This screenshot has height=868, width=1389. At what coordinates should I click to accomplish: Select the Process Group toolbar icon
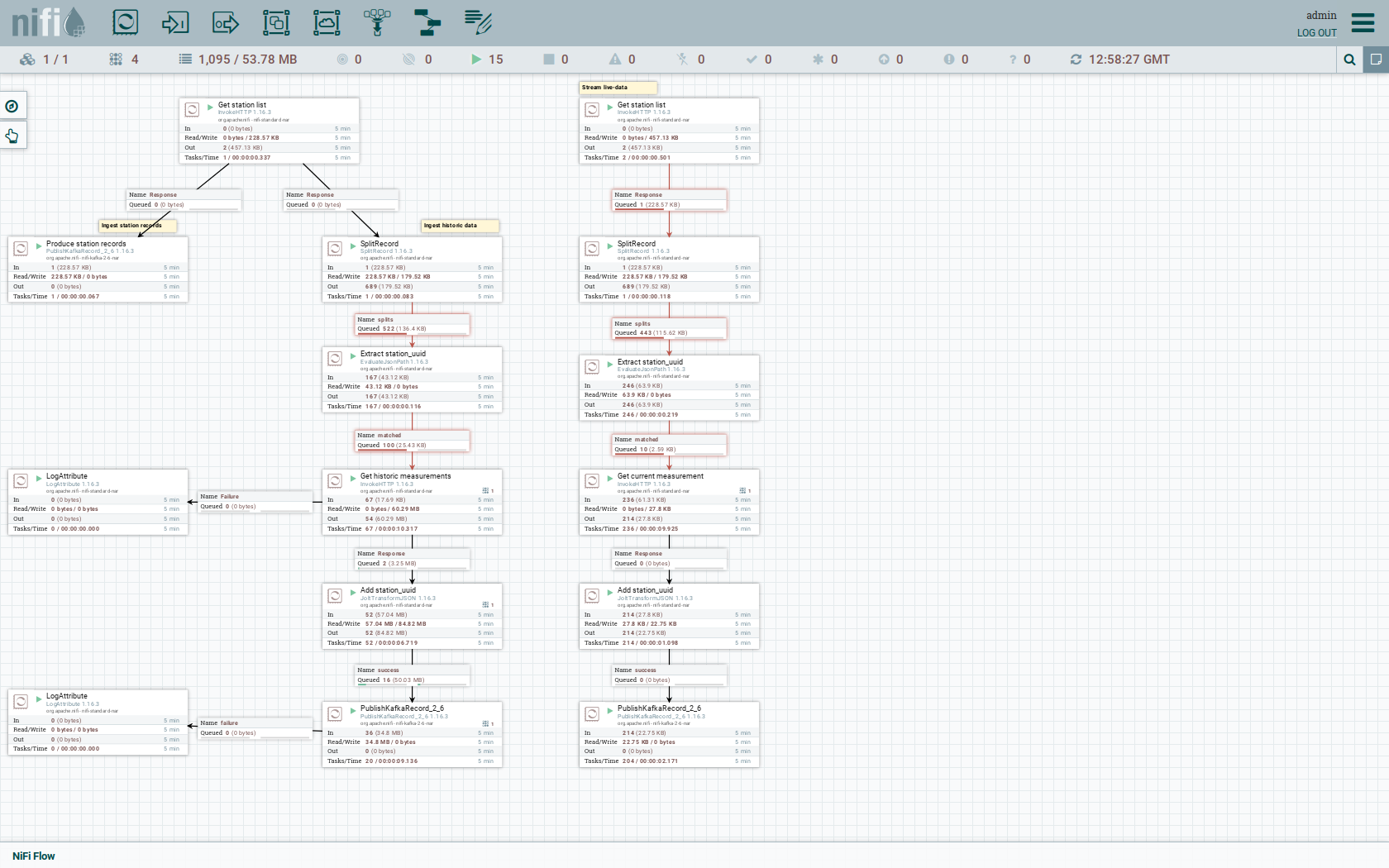(276, 22)
